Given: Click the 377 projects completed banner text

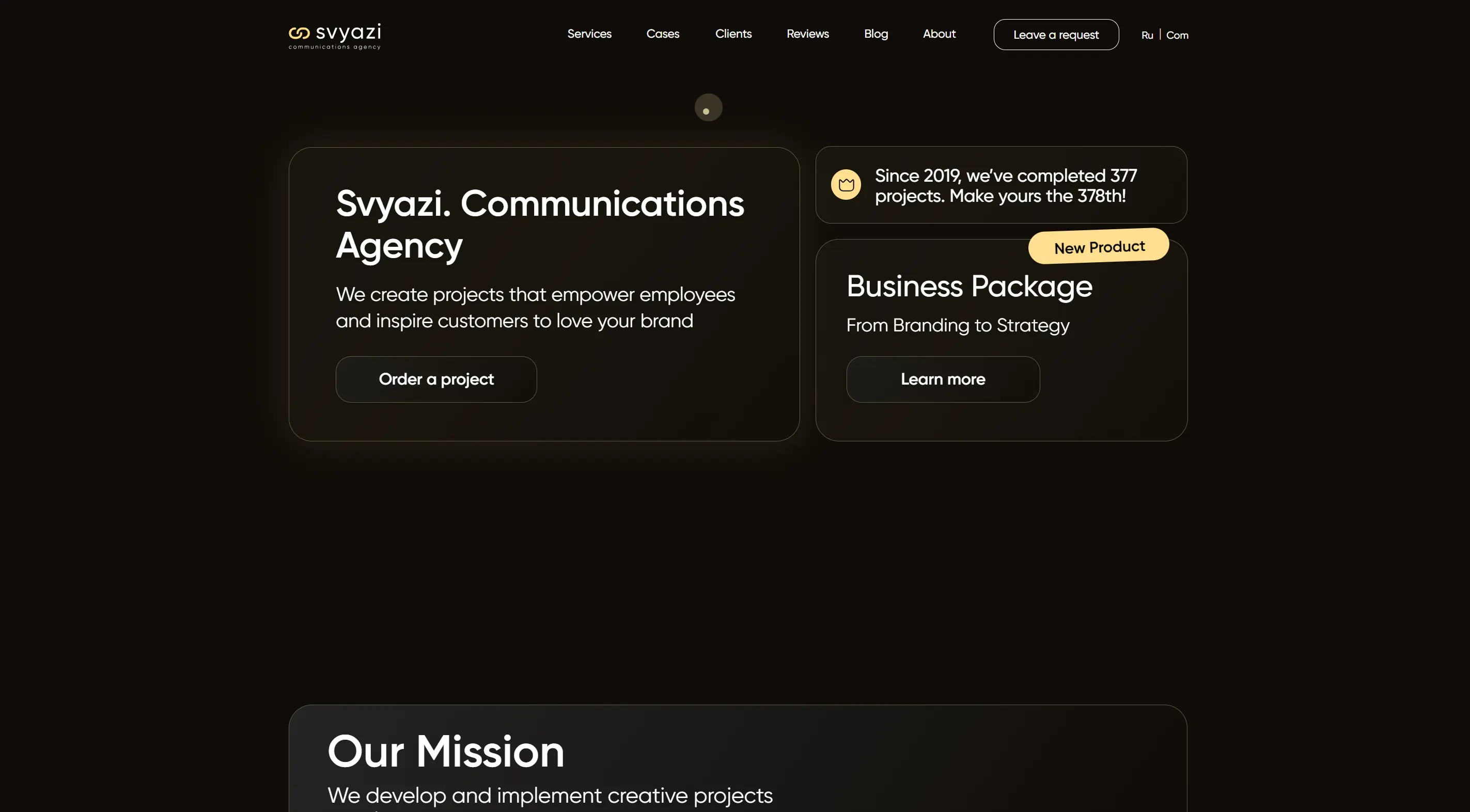Looking at the screenshot, I should point(1006,186).
